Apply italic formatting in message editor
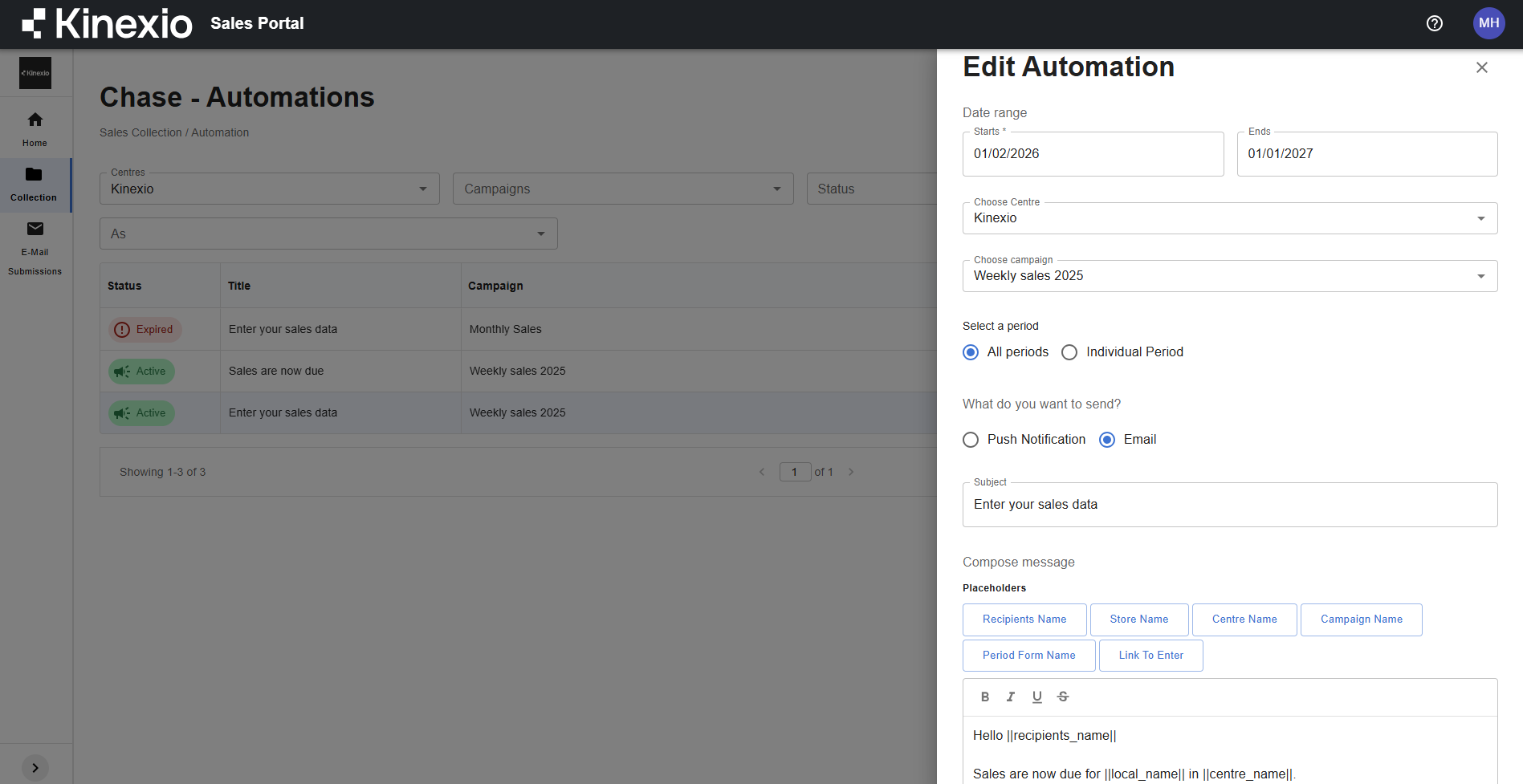The height and width of the screenshot is (784, 1523). pyautogui.click(x=1010, y=697)
